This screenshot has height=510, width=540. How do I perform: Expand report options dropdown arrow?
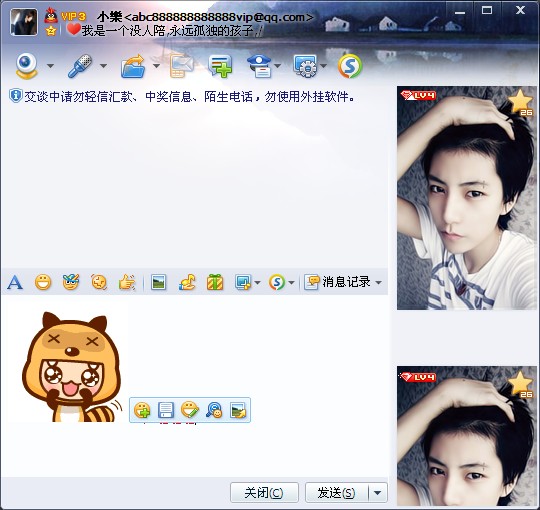[x=278, y=65]
